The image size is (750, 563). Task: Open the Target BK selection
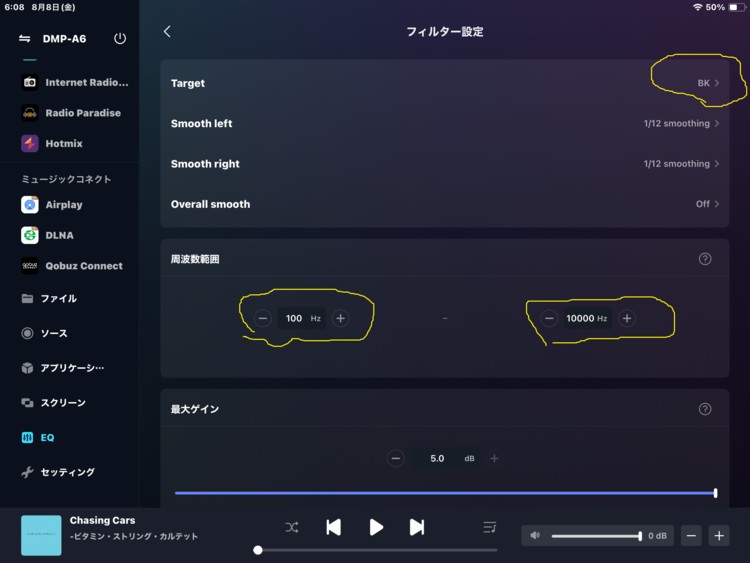[445, 83]
